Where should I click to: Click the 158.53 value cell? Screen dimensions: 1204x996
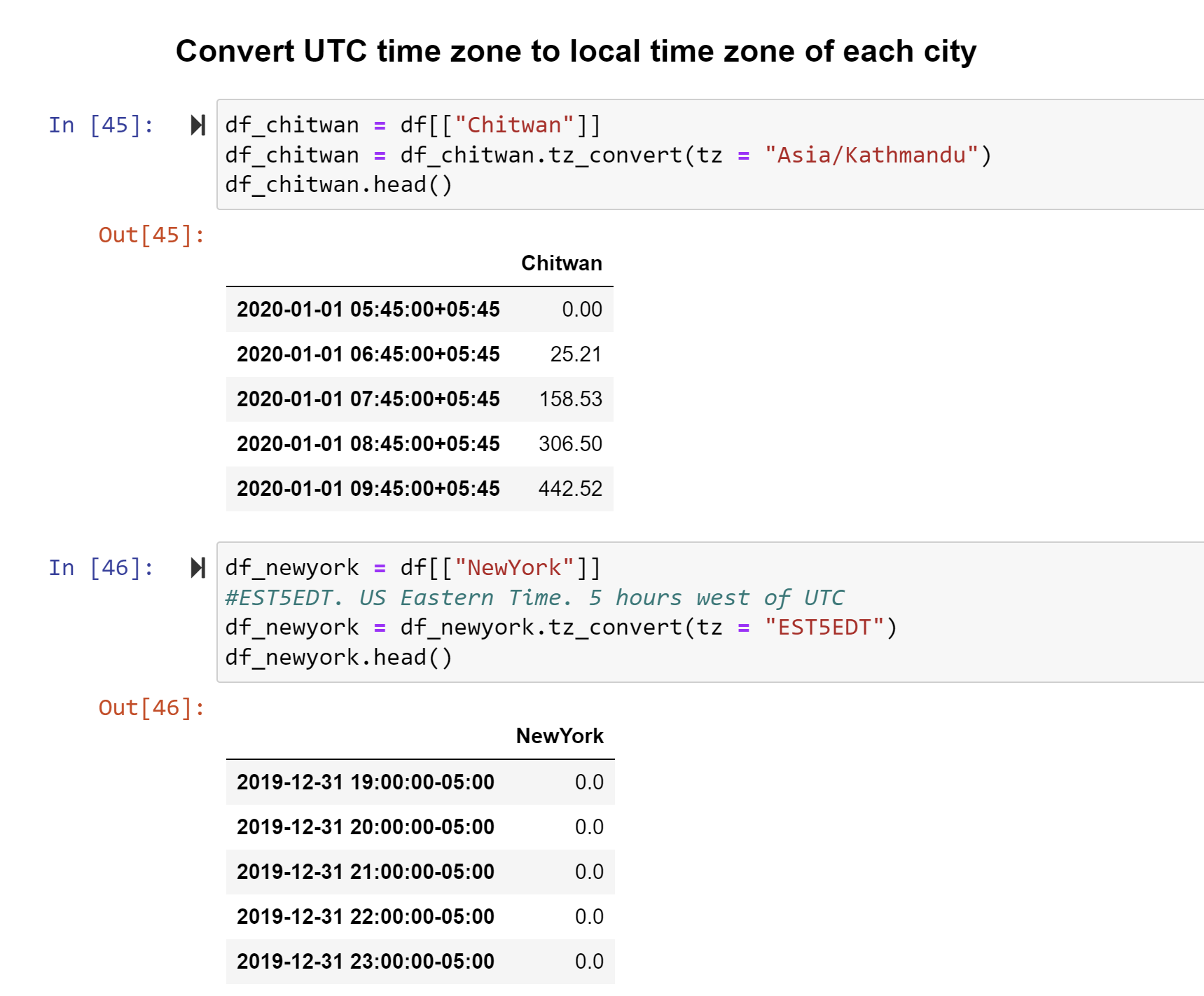tap(570, 399)
